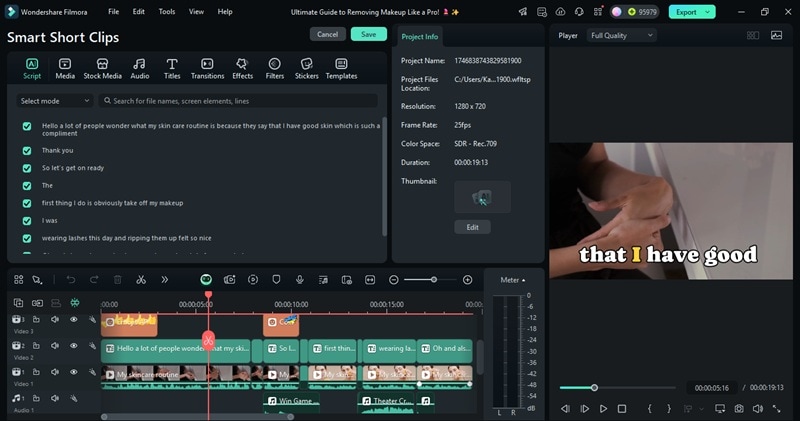Open the Stock Media tab
Viewport: 800px width, 421px height.
(103, 68)
